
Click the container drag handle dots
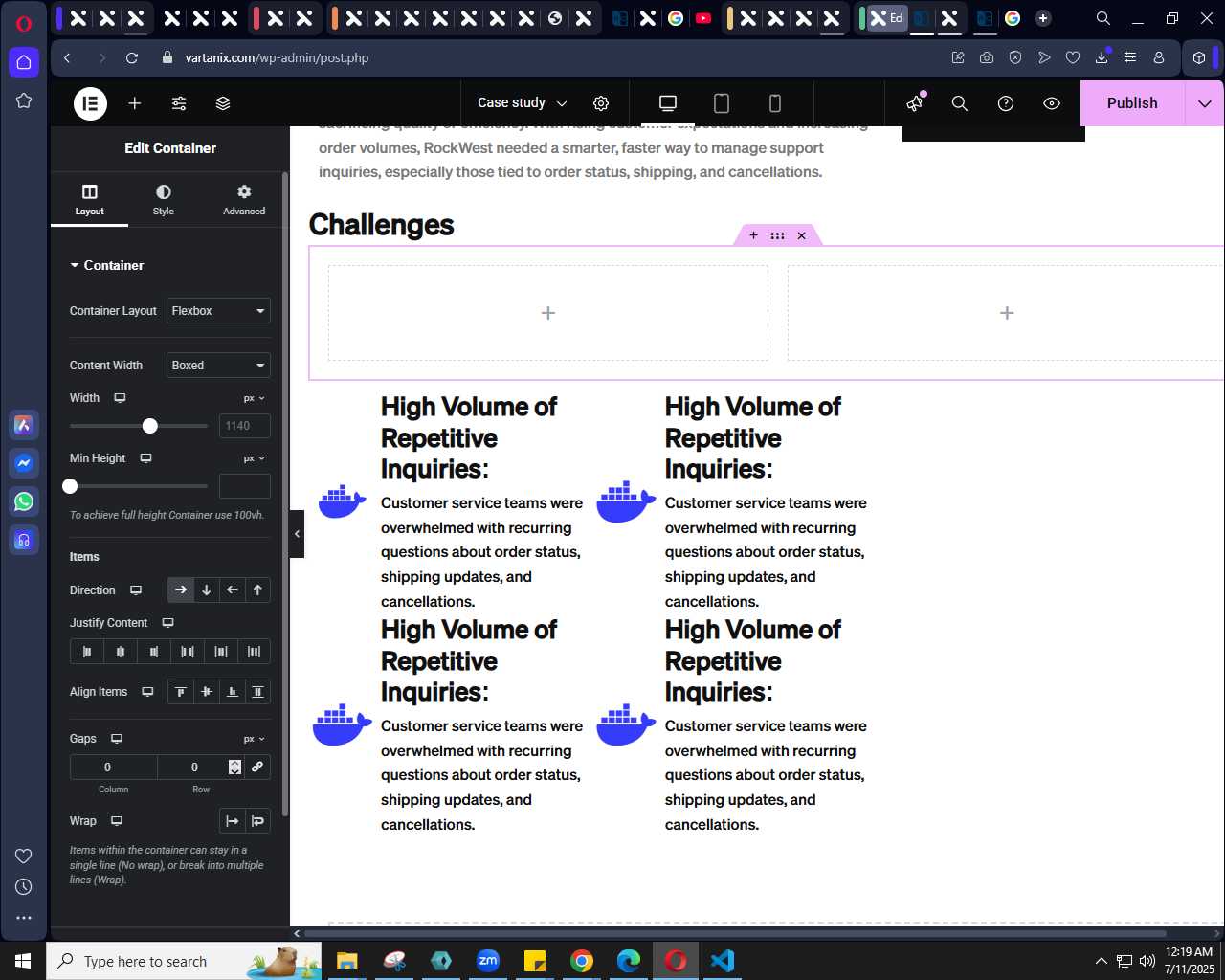[x=777, y=235]
